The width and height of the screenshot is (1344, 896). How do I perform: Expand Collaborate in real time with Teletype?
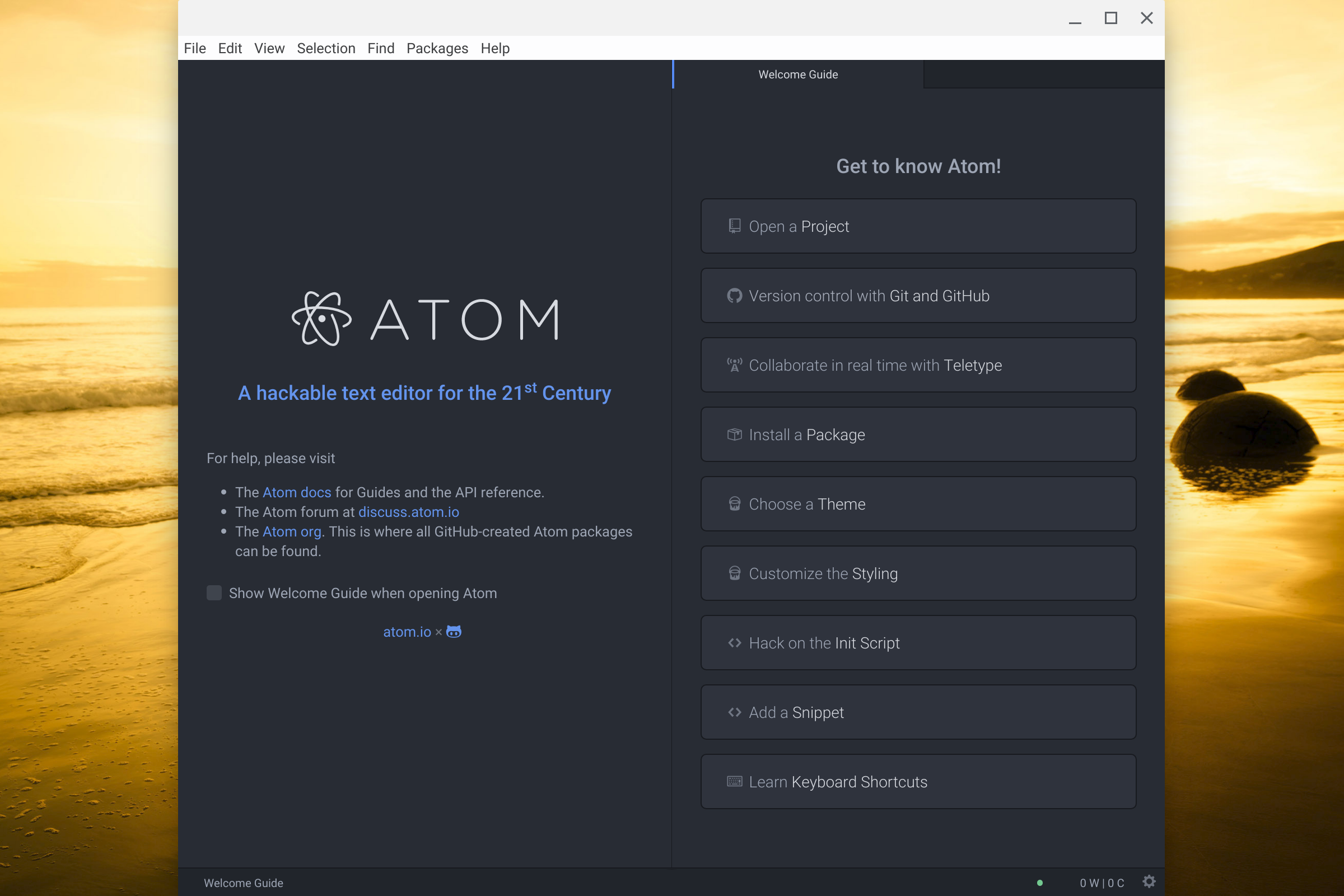(x=918, y=365)
